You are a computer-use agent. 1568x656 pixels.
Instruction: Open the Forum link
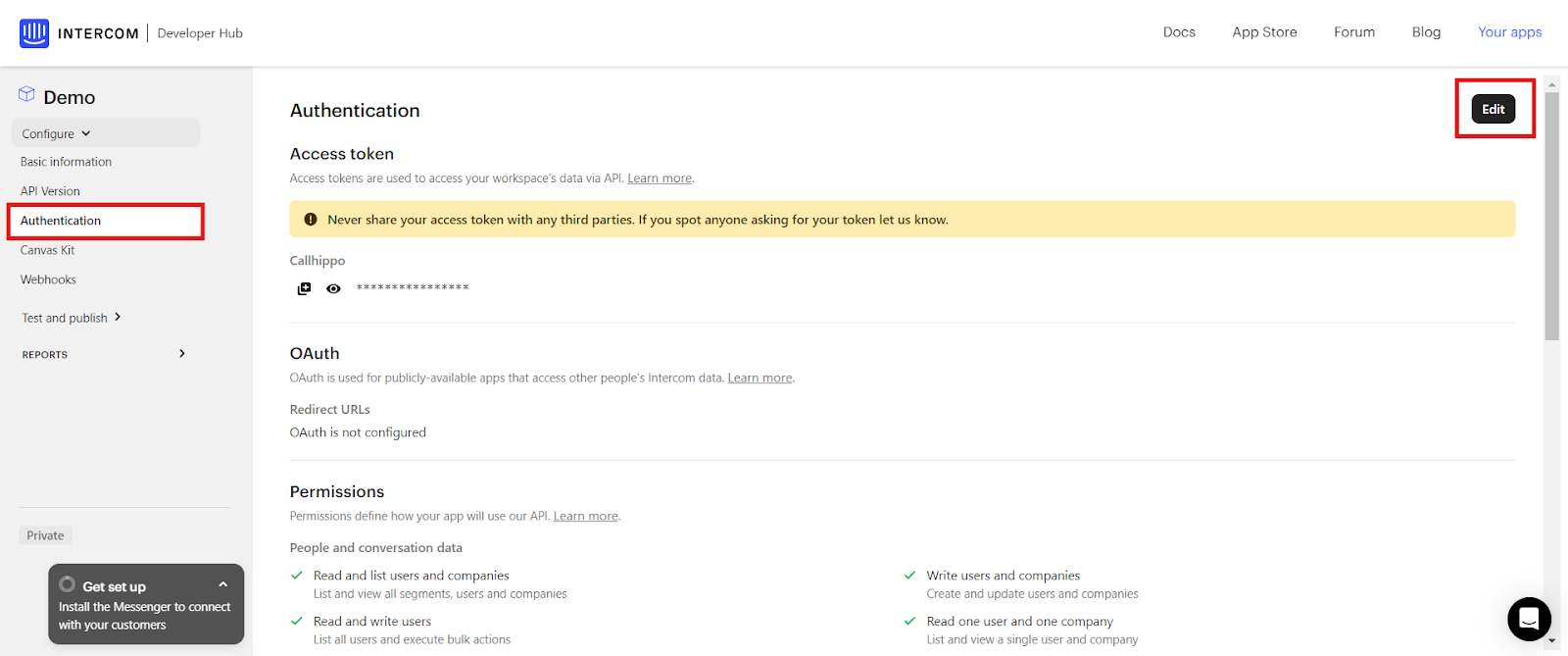coord(1354,32)
